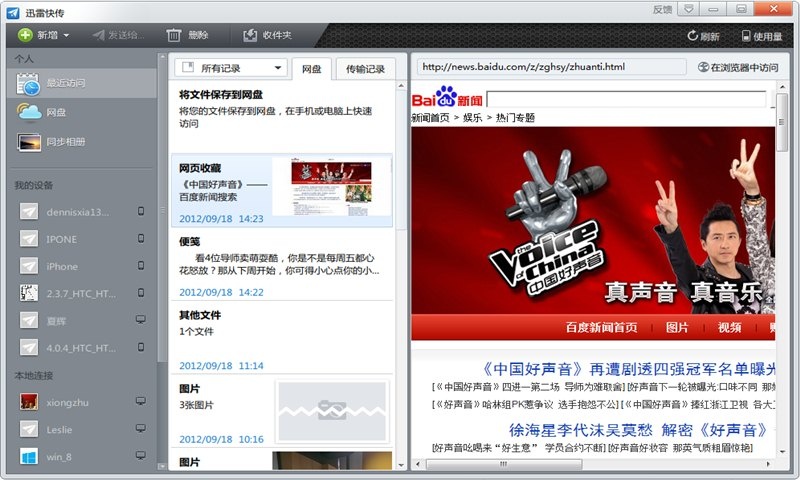Viewport: 800px width, 480px height.
Task: Click monitor indicator next to 夏辉
Action: coord(141,320)
